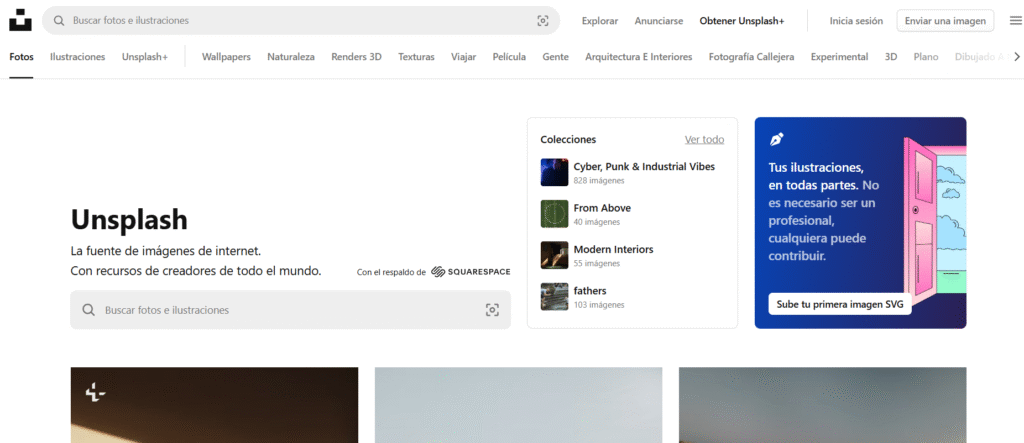This screenshot has height=443, width=1024.
Task: Click 'Colecciones' heading
Action: (568, 139)
